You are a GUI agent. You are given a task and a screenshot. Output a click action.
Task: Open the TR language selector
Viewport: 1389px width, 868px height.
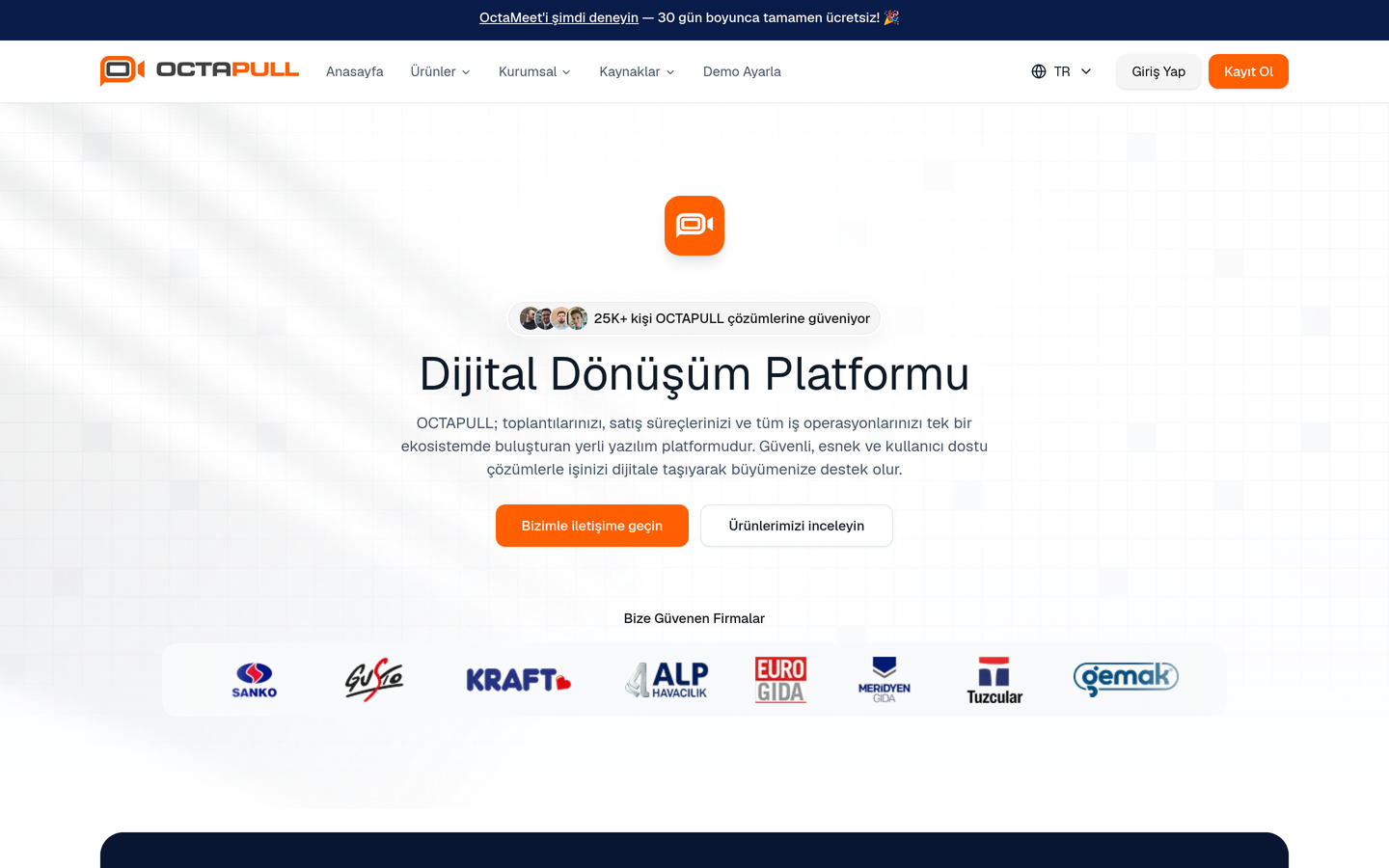click(1062, 71)
